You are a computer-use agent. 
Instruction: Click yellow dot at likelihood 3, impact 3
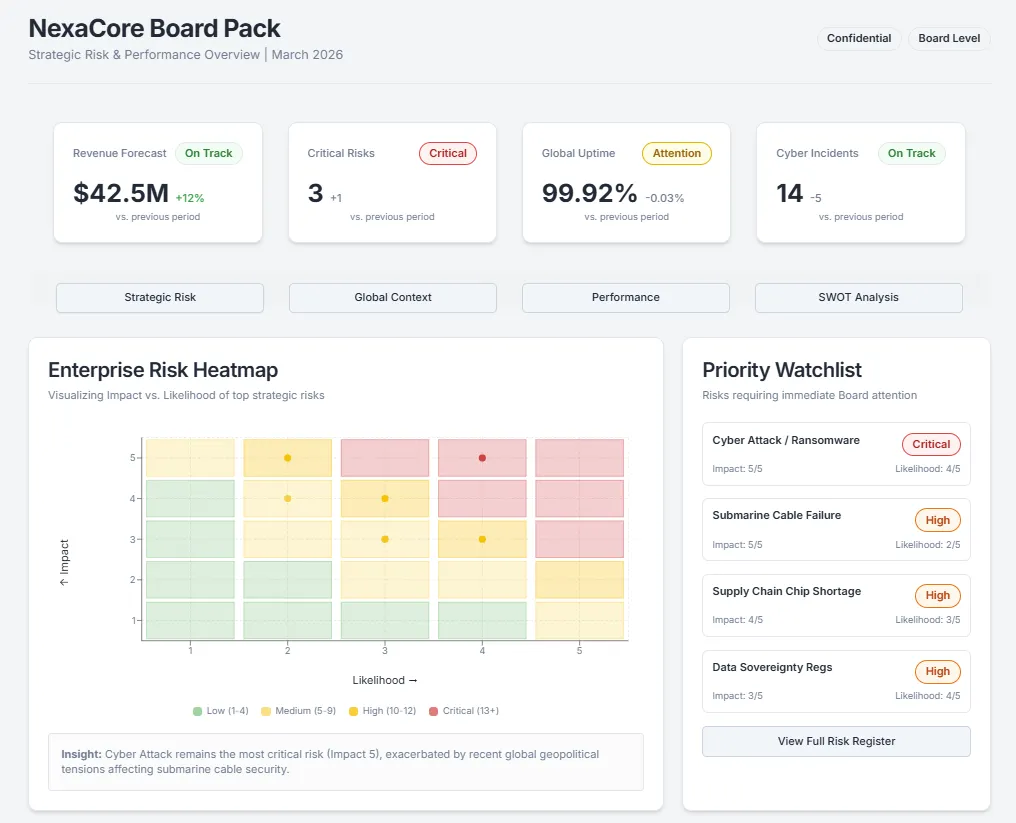tap(385, 539)
